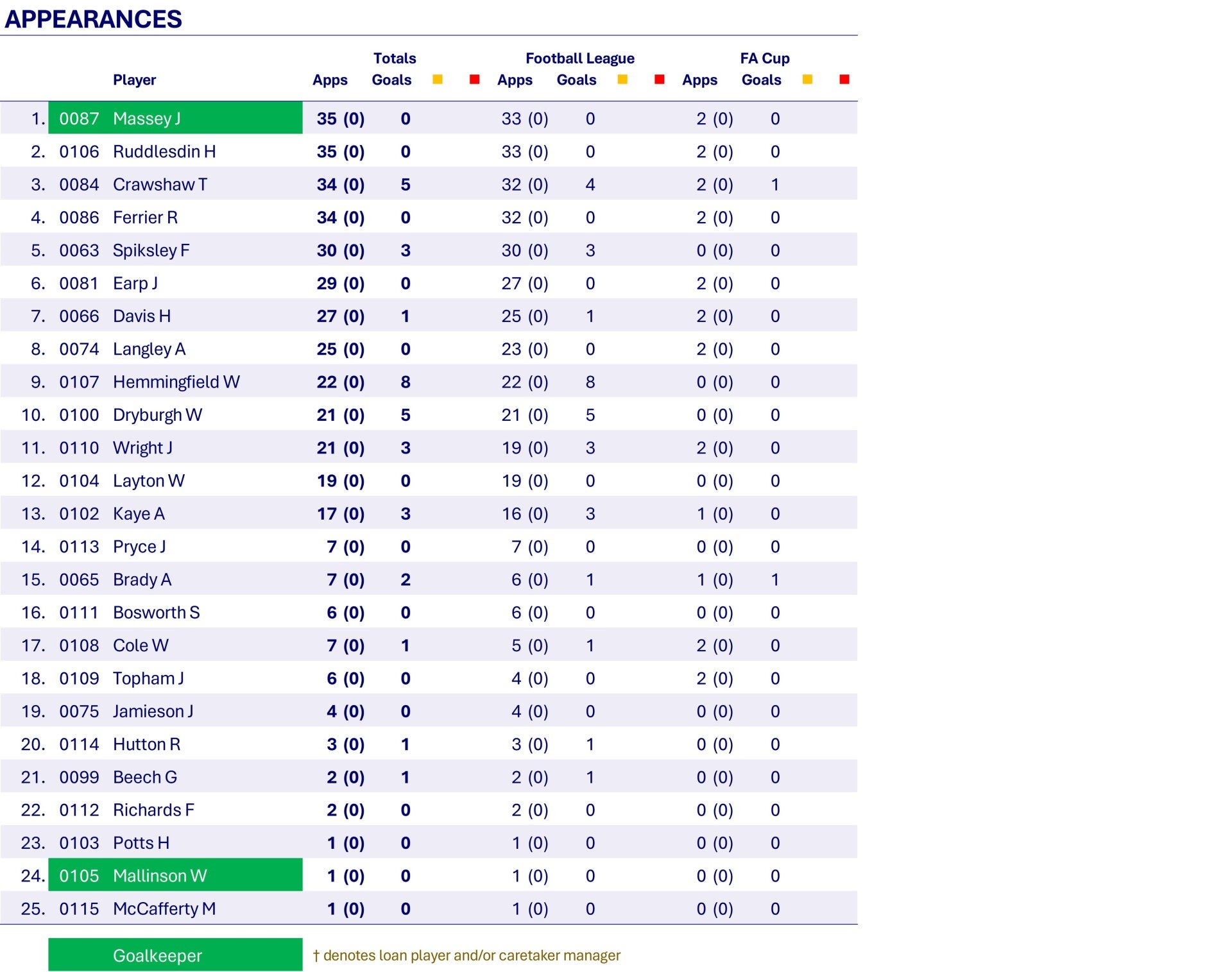Click the APPEARANCES section title

tap(94, 19)
